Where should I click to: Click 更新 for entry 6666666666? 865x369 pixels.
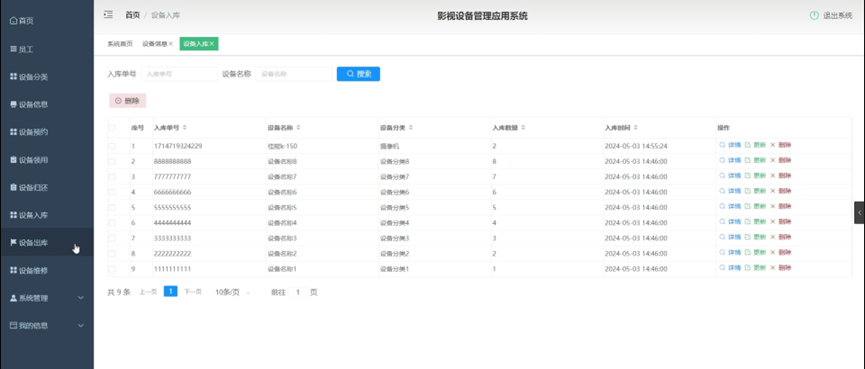point(755,191)
